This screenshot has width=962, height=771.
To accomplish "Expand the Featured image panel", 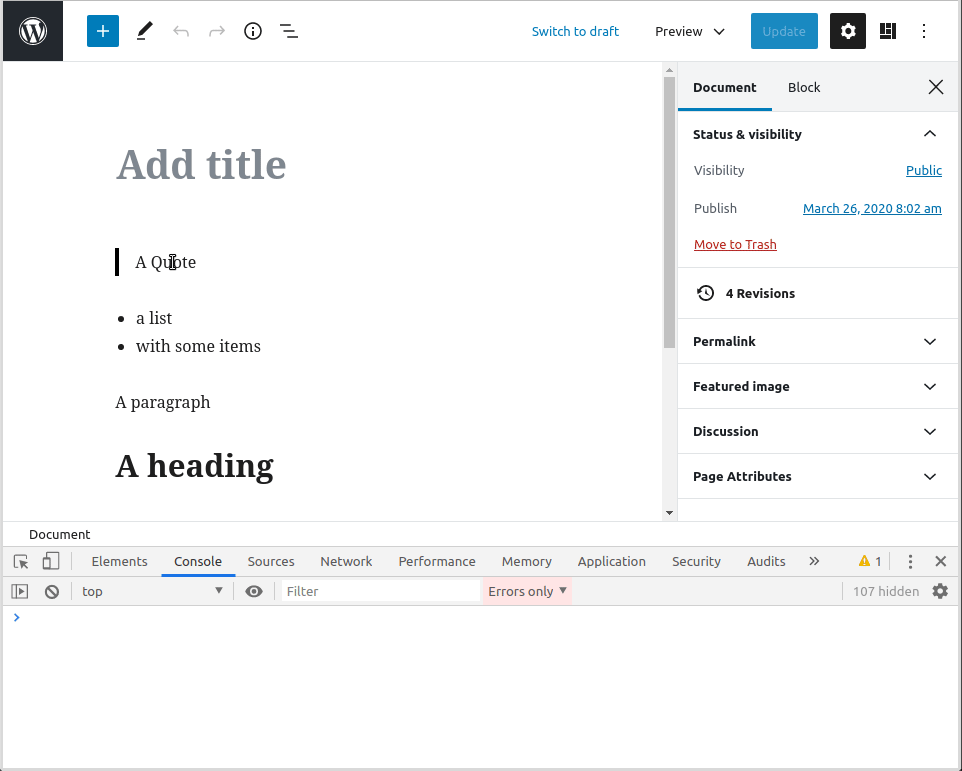I will pyautogui.click(x=818, y=386).
